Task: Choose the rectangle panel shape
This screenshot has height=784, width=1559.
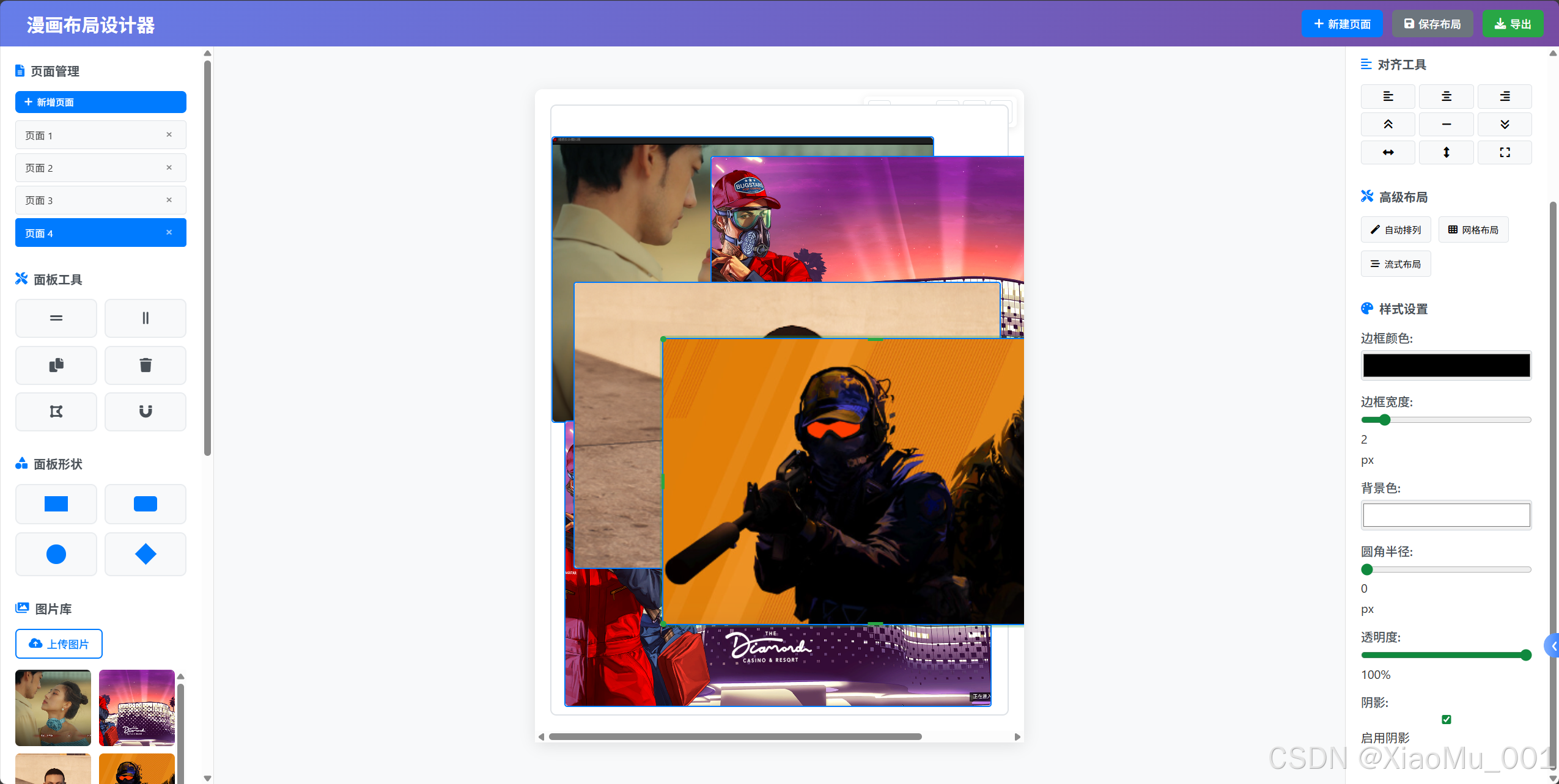Action: pyautogui.click(x=56, y=504)
